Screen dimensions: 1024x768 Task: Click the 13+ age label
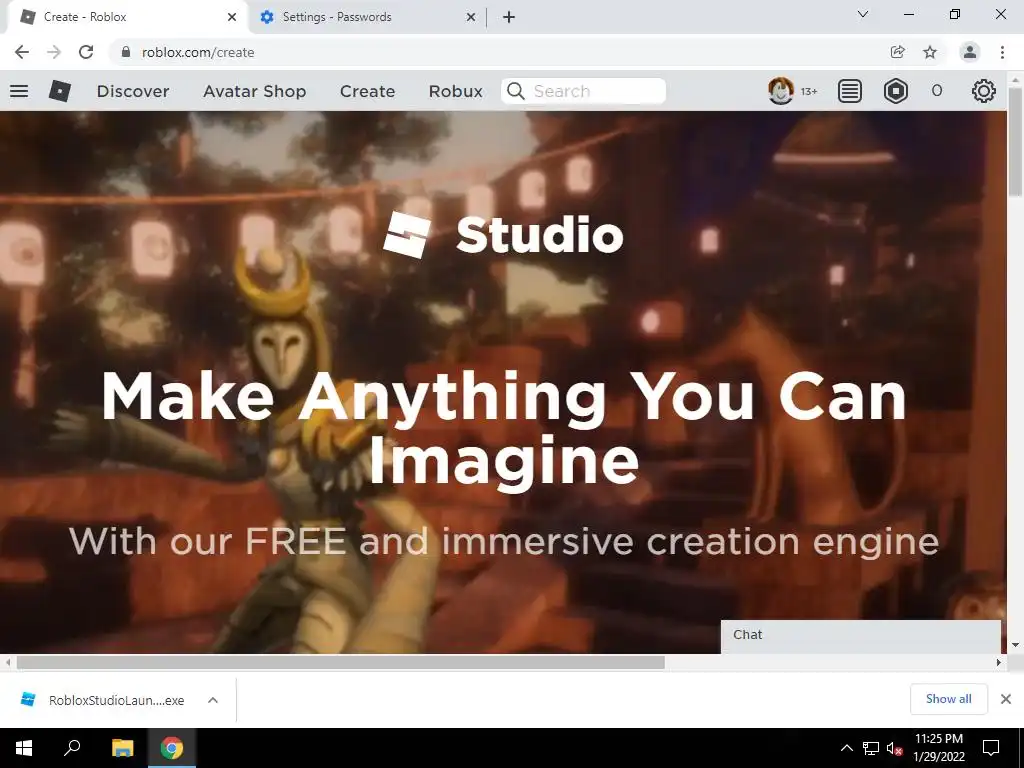coord(809,91)
